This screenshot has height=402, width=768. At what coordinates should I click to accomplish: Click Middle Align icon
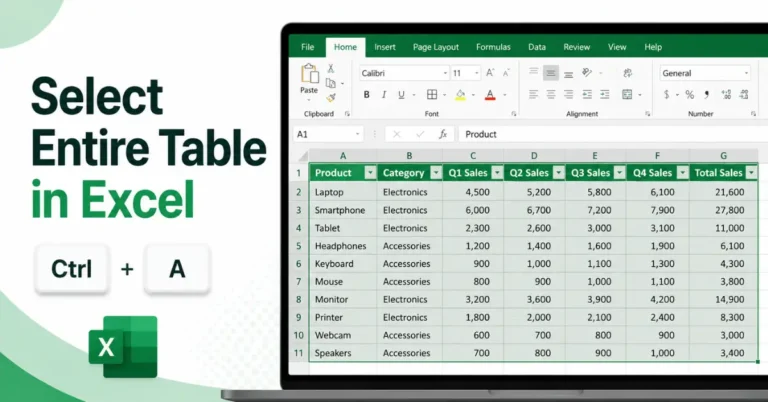point(551,73)
